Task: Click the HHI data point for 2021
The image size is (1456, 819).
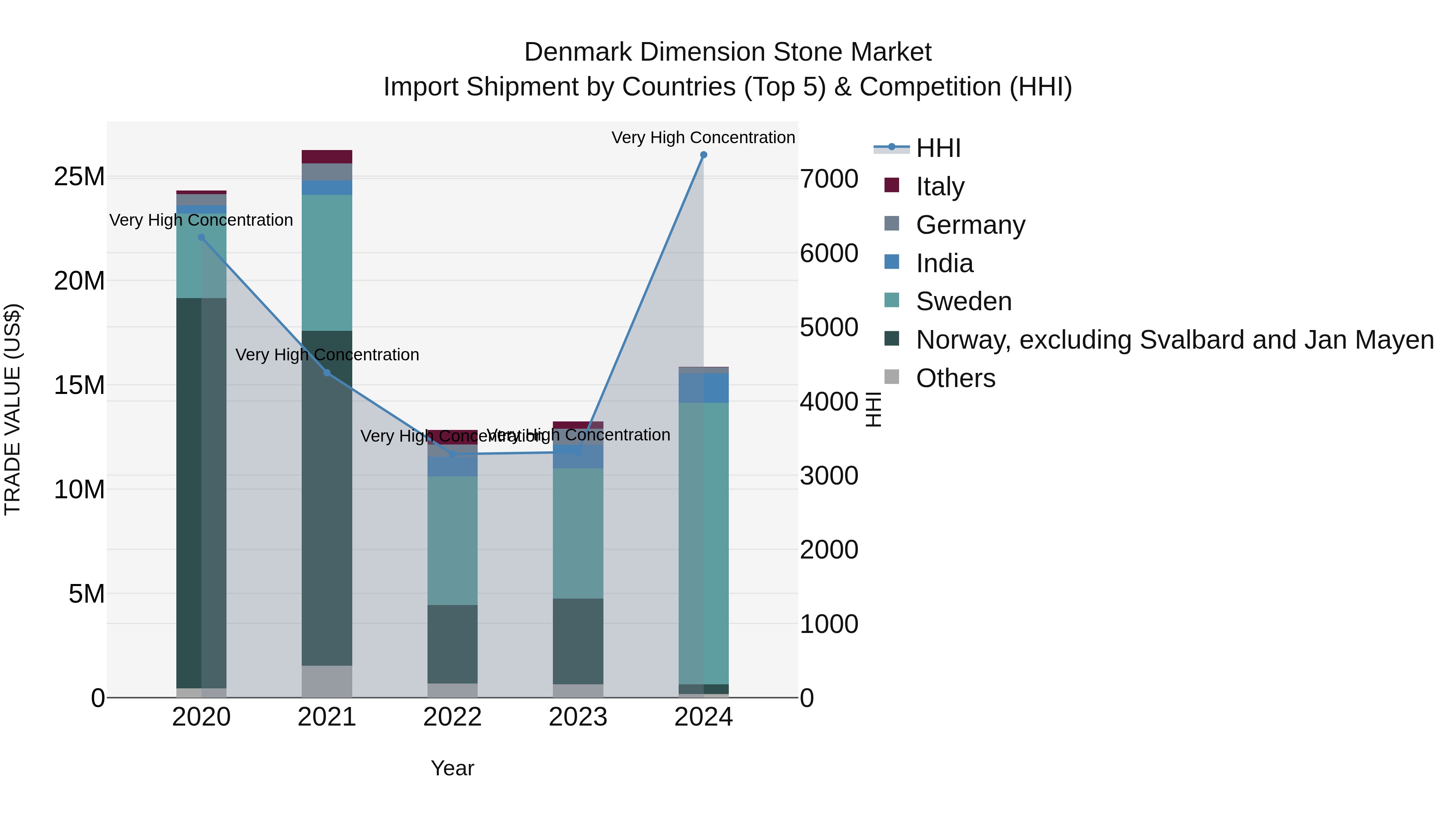Action: [x=327, y=372]
